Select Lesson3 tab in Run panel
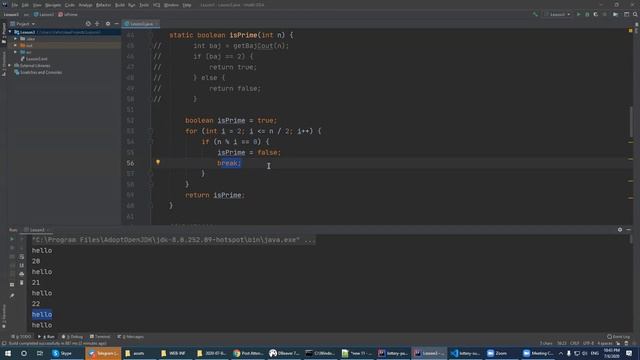 coord(36,230)
